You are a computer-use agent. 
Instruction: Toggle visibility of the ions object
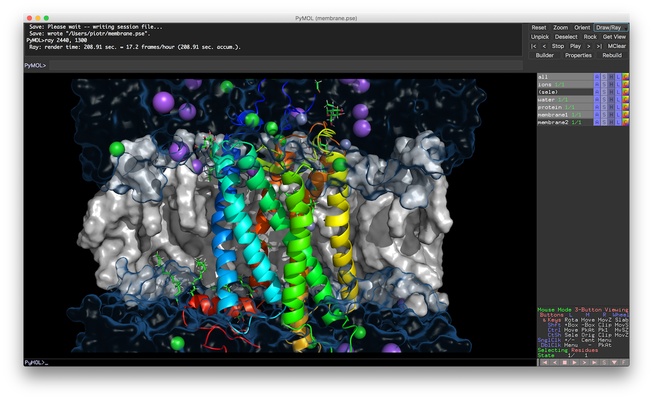[565, 84]
